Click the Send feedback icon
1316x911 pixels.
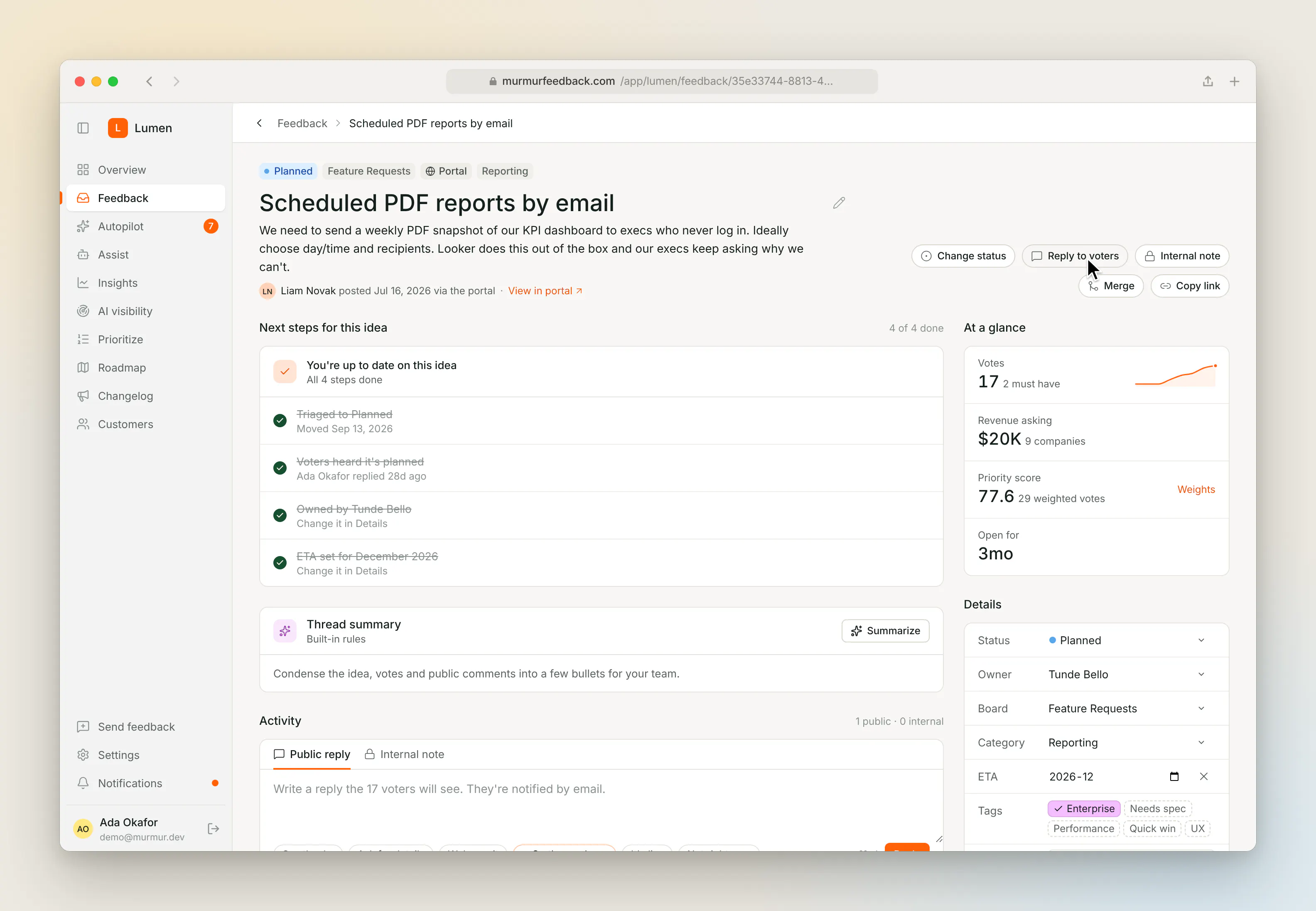click(83, 726)
